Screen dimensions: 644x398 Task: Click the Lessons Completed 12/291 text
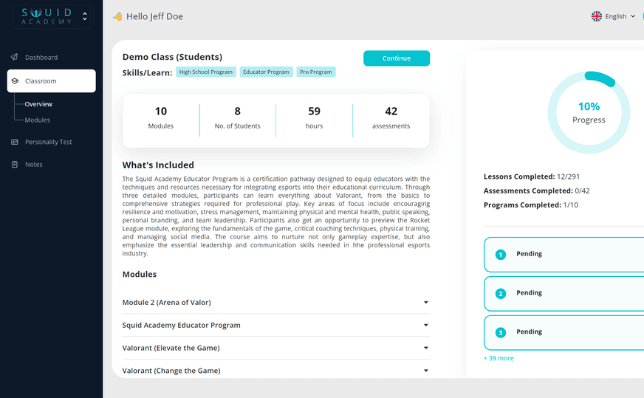(x=531, y=177)
